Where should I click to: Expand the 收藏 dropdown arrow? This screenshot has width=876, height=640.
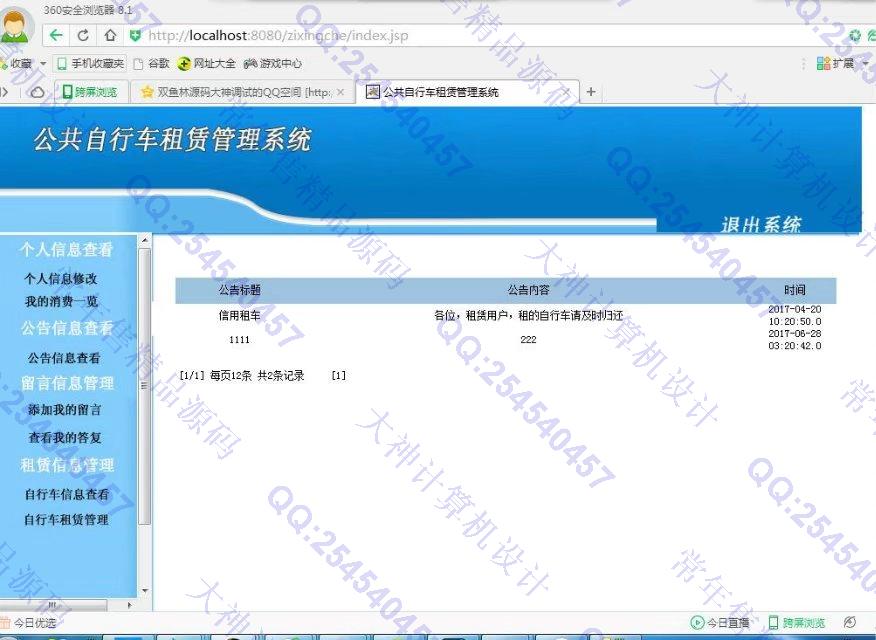pyautogui.click(x=43, y=64)
